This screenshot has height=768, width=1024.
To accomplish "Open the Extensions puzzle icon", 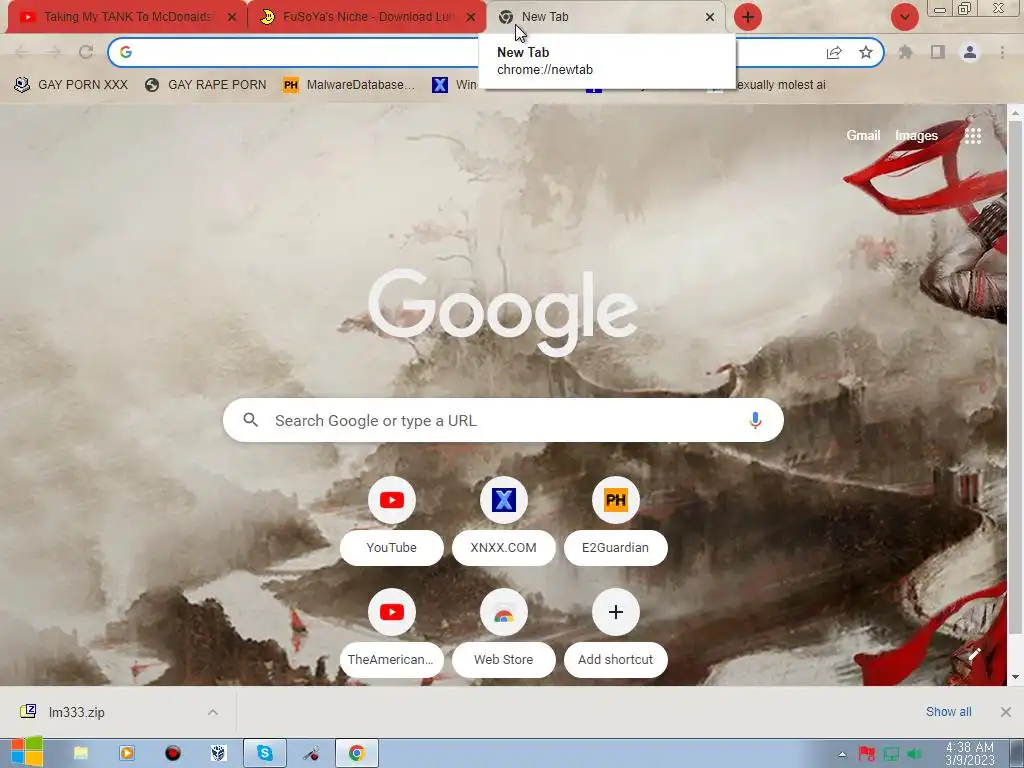I will click(905, 52).
